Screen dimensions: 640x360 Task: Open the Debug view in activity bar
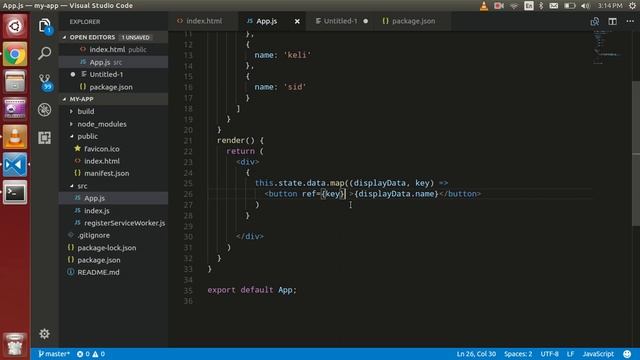tap(44, 109)
